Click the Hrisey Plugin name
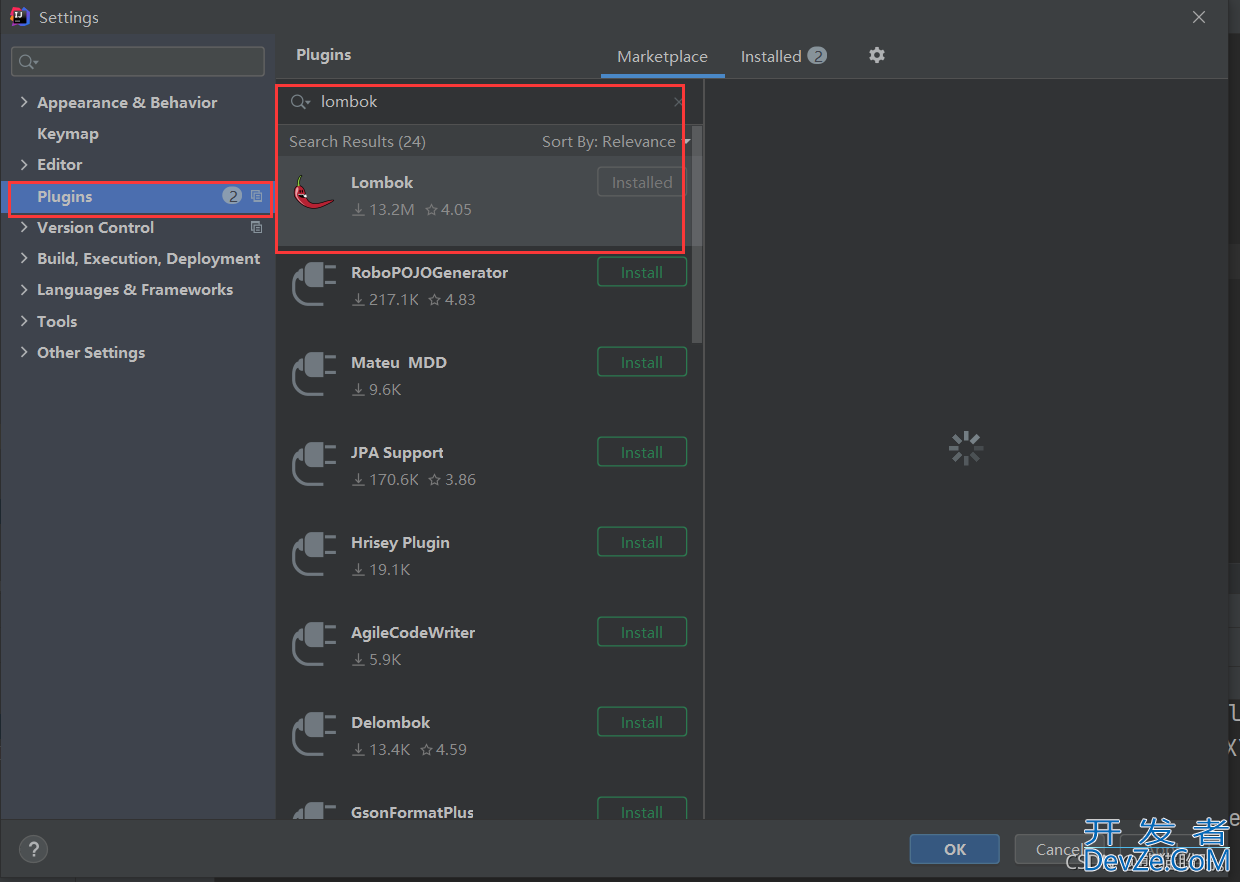The image size is (1240, 882). click(x=400, y=542)
